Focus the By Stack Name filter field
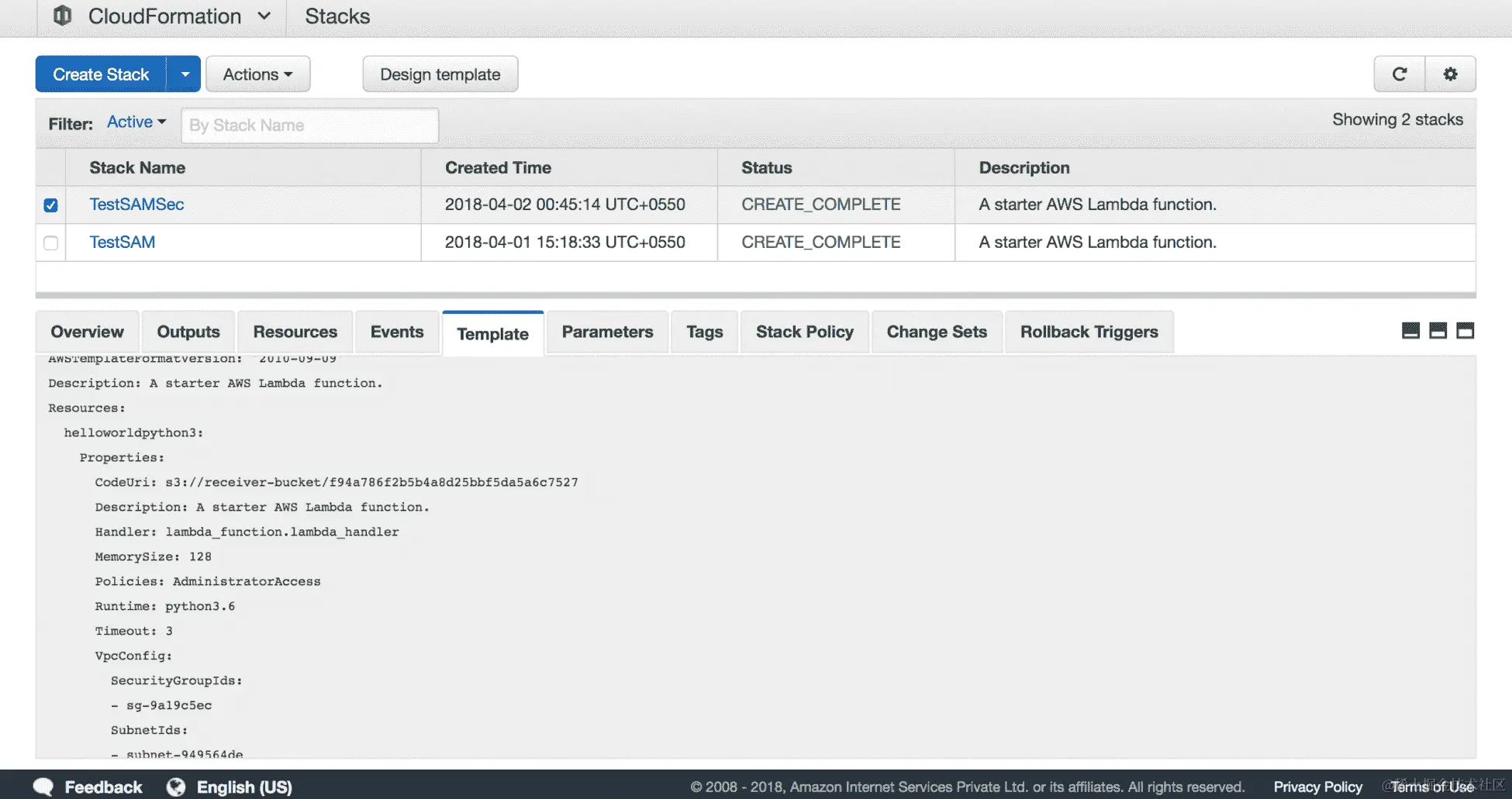 [310, 126]
